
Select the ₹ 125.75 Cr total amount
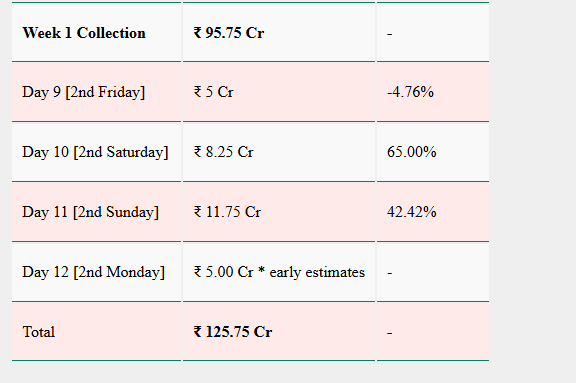click(x=233, y=332)
